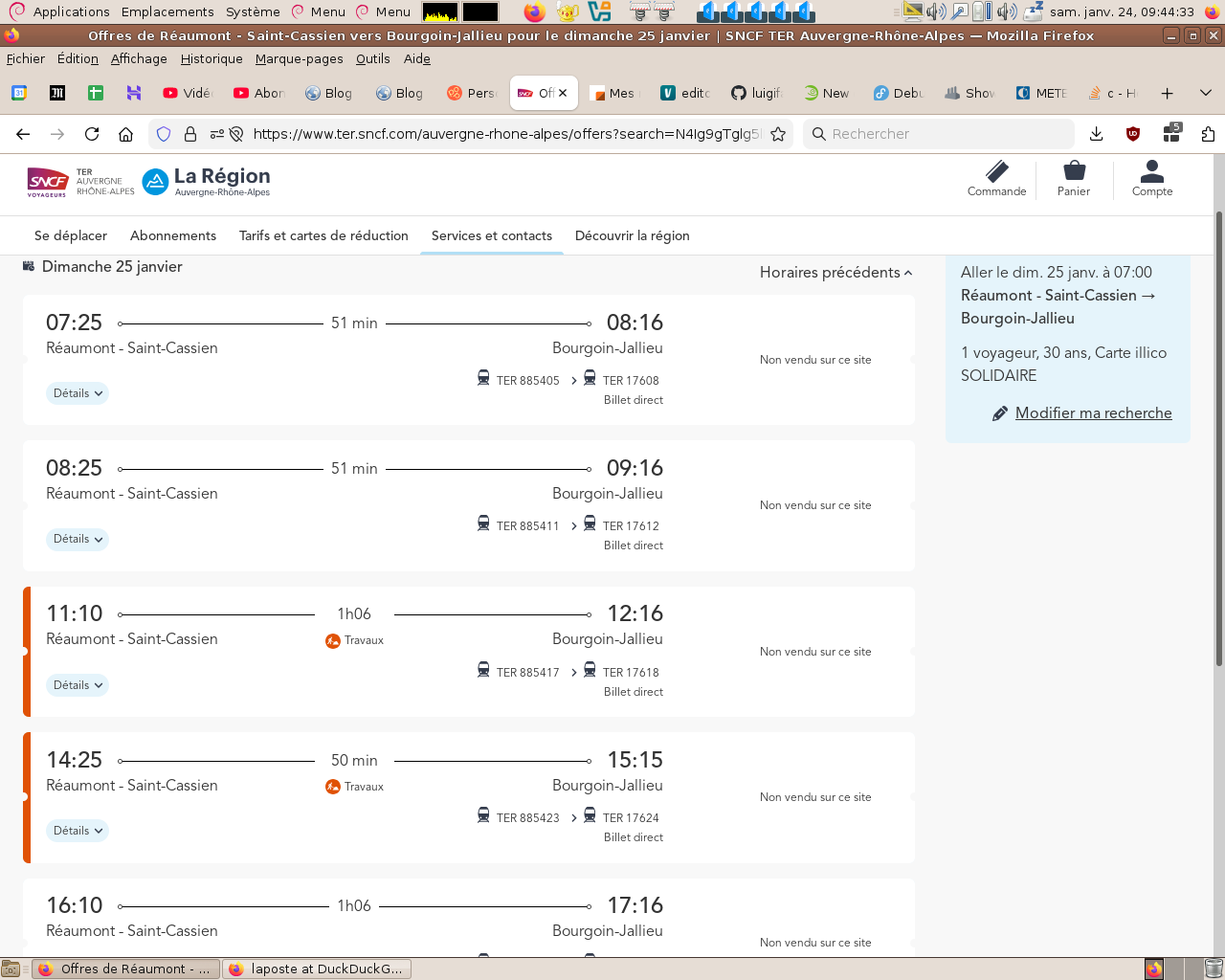The height and width of the screenshot is (980, 1225).
Task: Click the Firefox reload page icon
Action: click(x=92, y=134)
